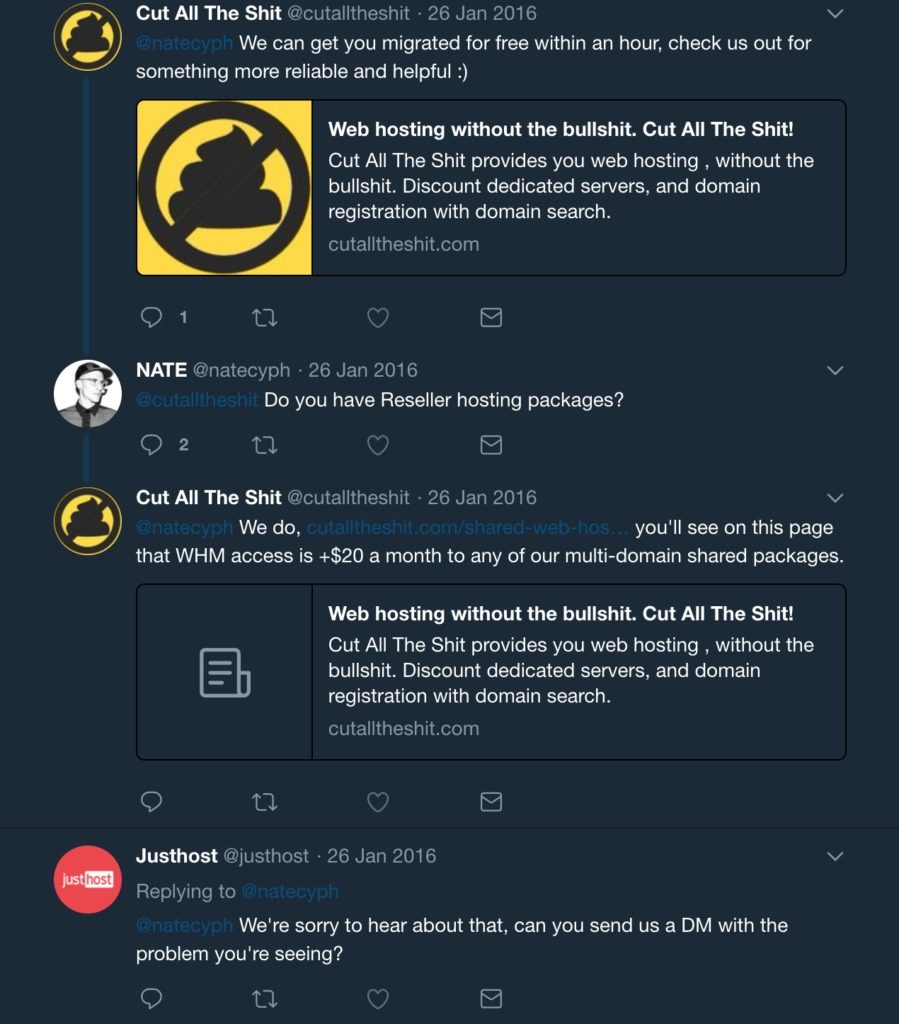The width and height of the screenshot is (899, 1024).
Task: Expand options chevron on Justhost tweet
Action: click(835, 856)
